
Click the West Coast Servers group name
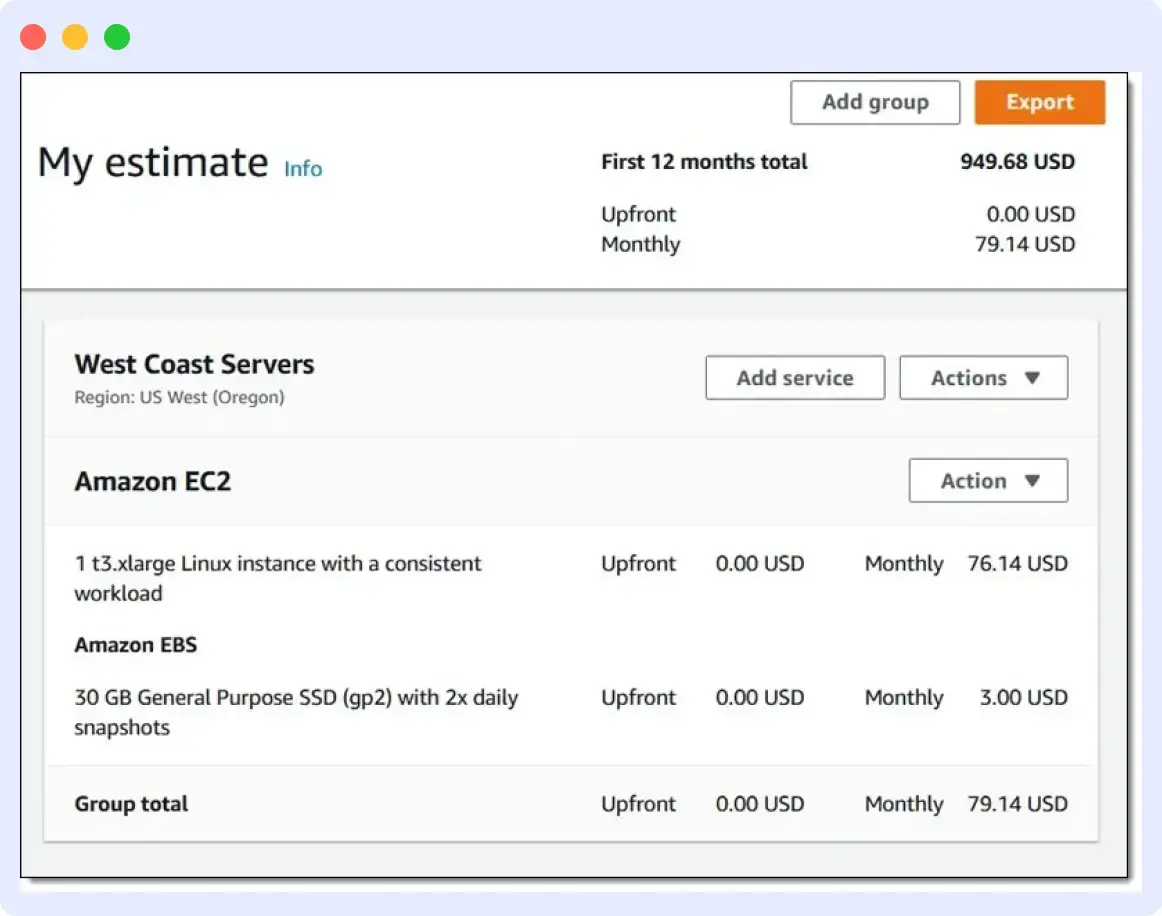pos(194,364)
